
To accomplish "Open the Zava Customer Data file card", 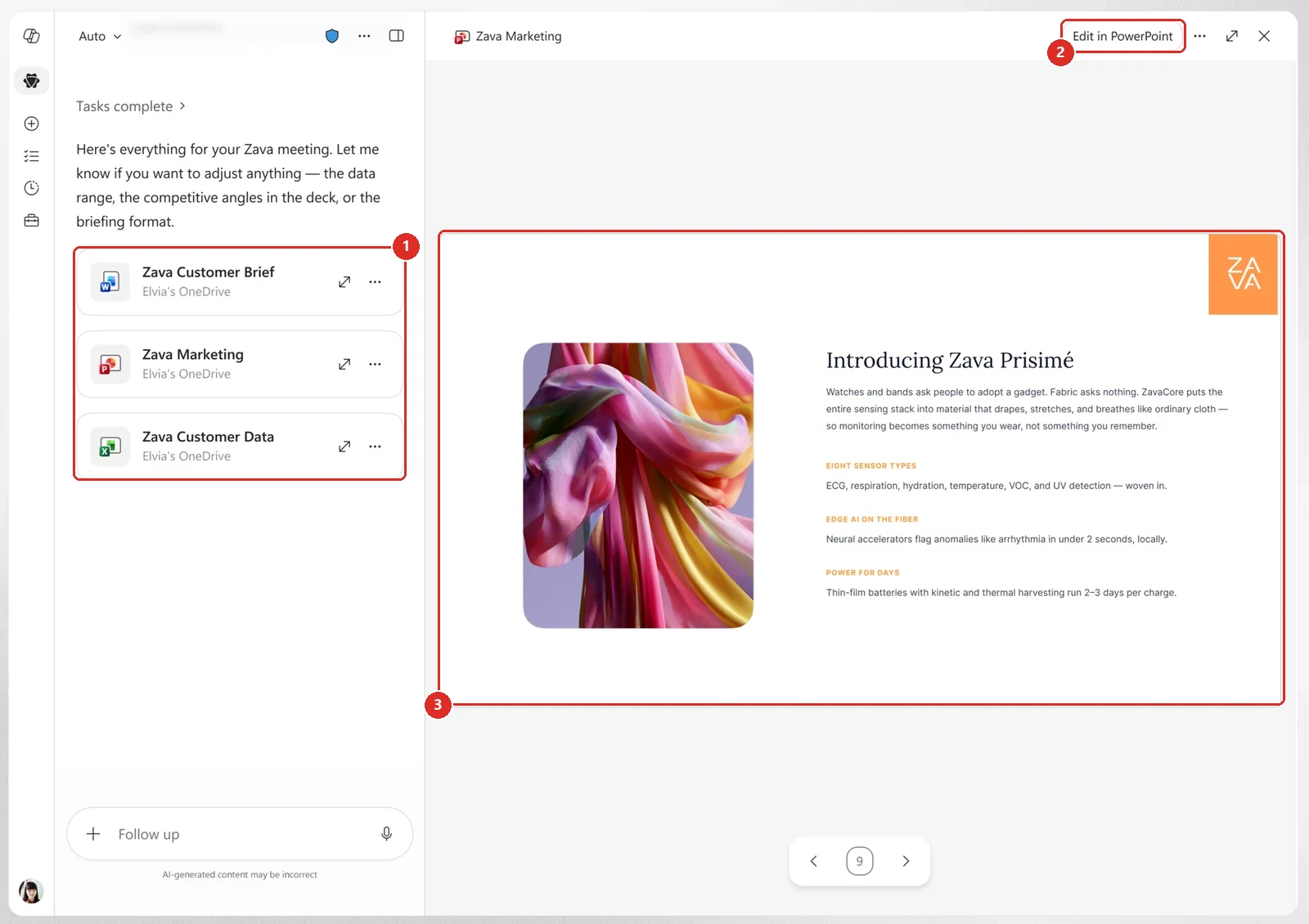I will tap(240, 446).
